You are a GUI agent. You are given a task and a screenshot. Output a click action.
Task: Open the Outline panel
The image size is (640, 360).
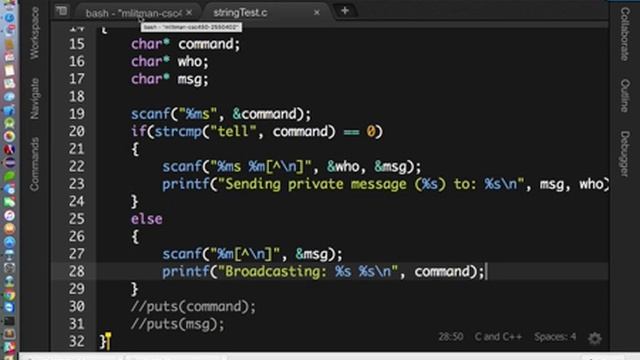tap(624, 96)
